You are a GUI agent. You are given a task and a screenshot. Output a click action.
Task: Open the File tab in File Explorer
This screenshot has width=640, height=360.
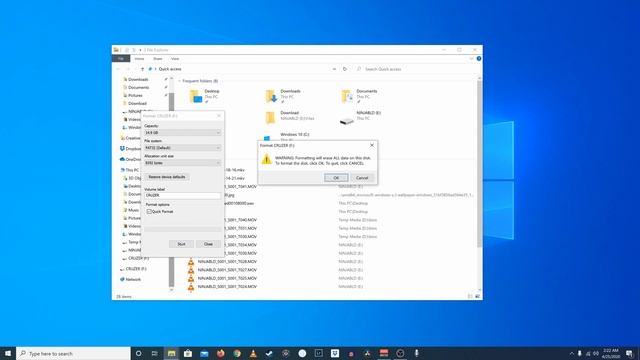click(x=121, y=59)
